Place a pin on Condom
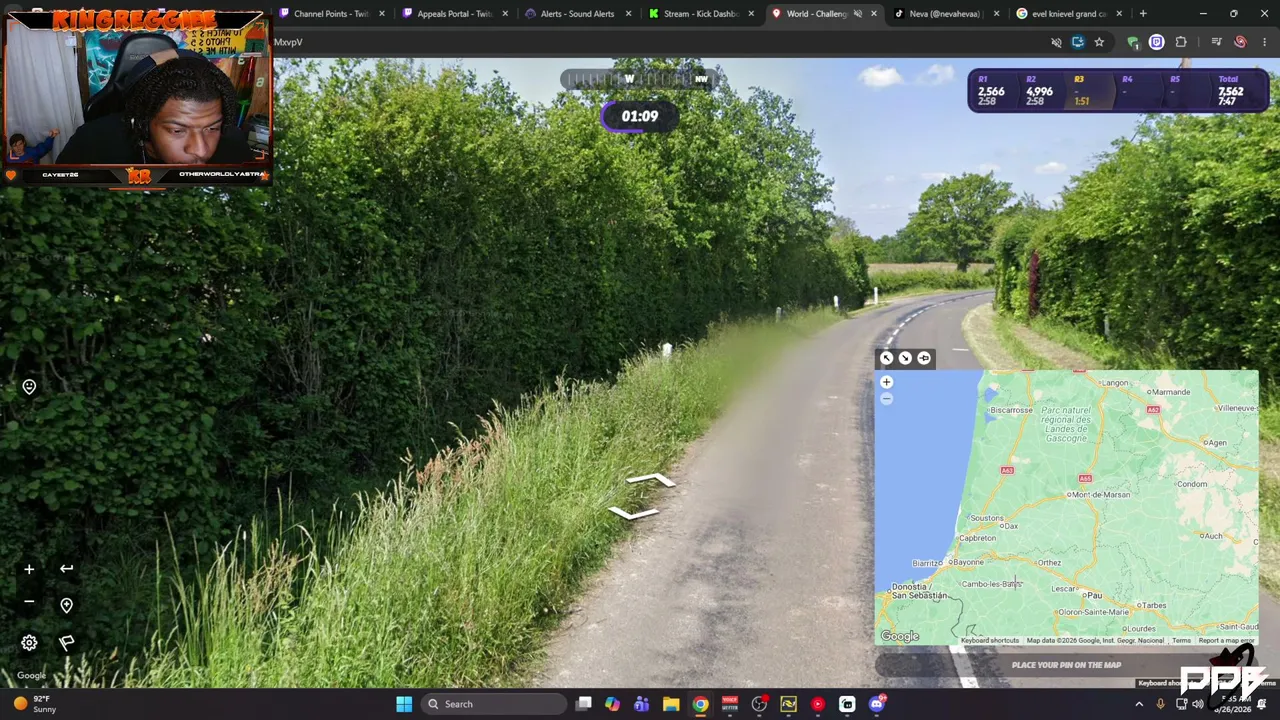The width and height of the screenshot is (1280, 720). point(1192,484)
